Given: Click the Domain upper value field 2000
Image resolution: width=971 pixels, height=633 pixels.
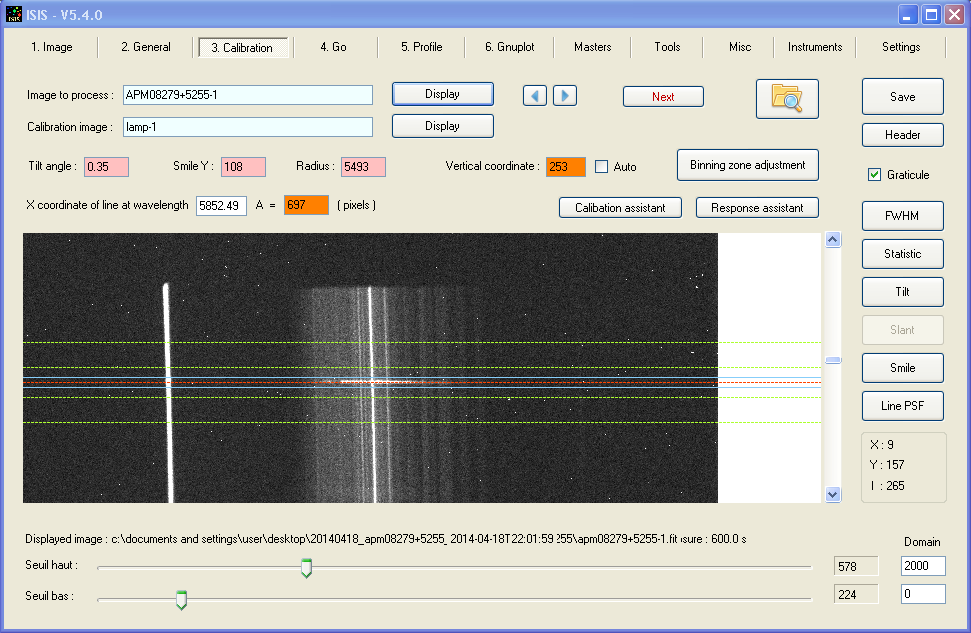Looking at the screenshot, I should pyautogui.click(x=923, y=565).
